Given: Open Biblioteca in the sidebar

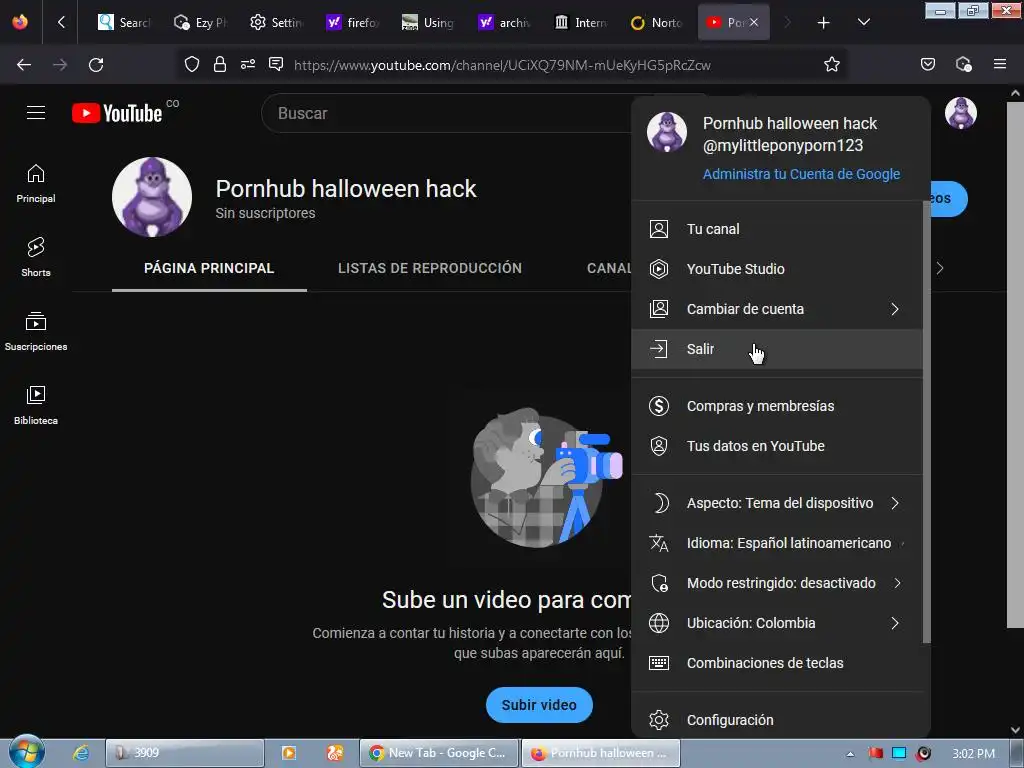Looking at the screenshot, I should 36,406.
